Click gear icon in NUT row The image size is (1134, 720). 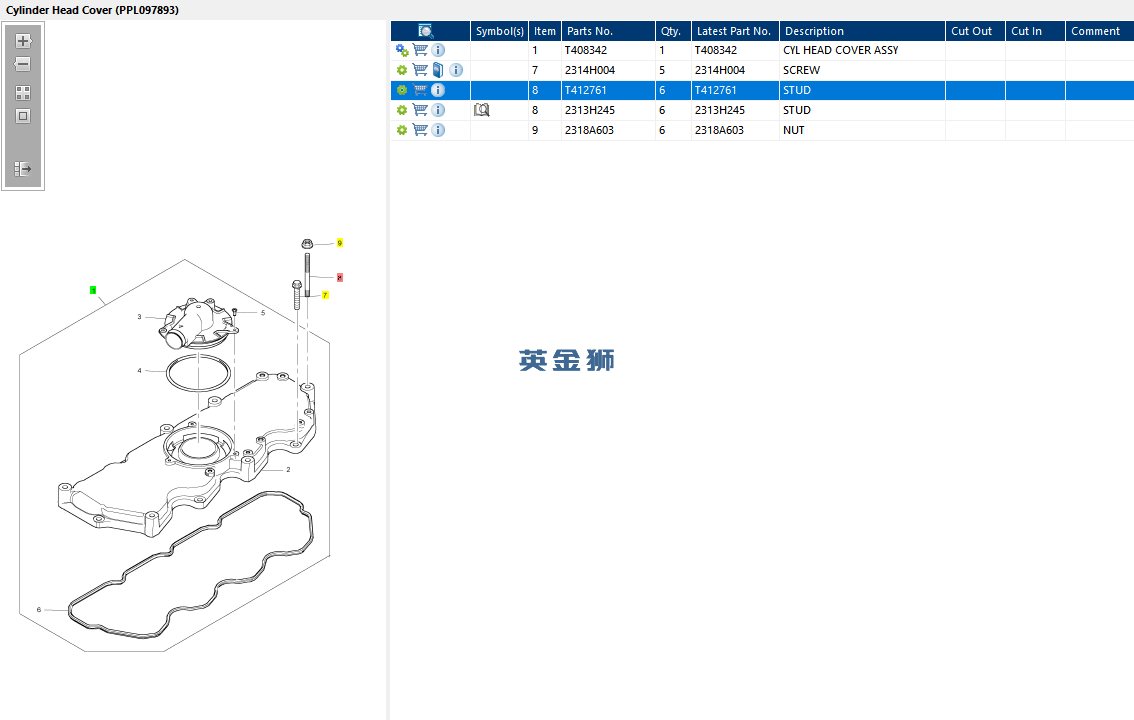402,130
